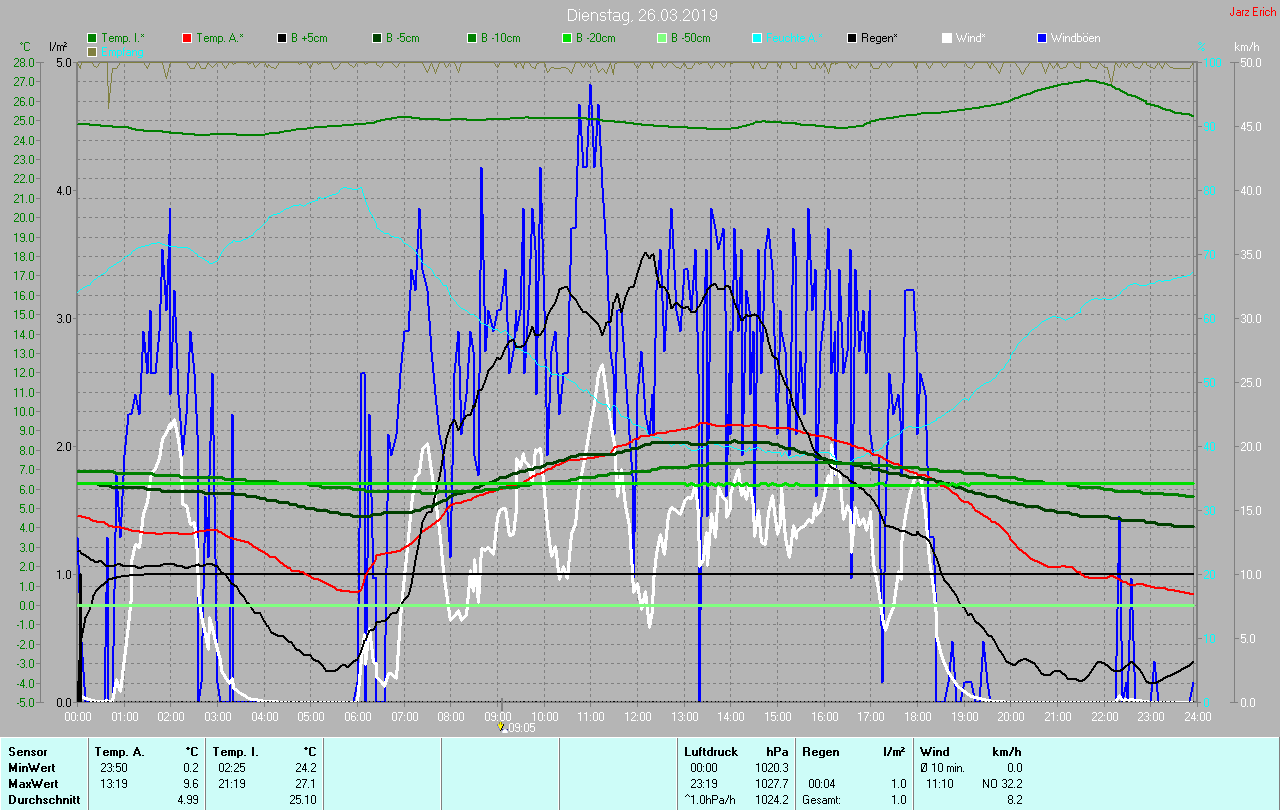Viewport: 1280px width, 810px height.
Task: Click the B -10cm legend swatch
Action: tap(472, 38)
